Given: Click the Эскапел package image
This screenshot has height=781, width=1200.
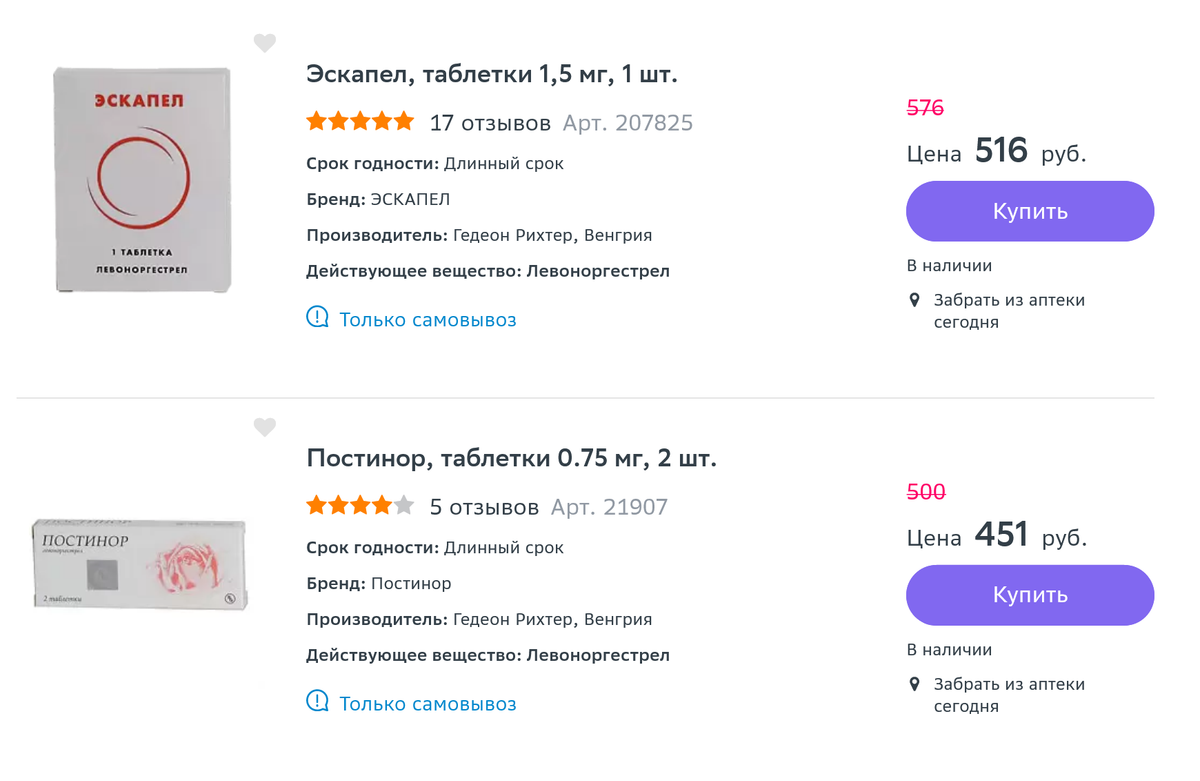Looking at the screenshot, I should coord(142,180).
